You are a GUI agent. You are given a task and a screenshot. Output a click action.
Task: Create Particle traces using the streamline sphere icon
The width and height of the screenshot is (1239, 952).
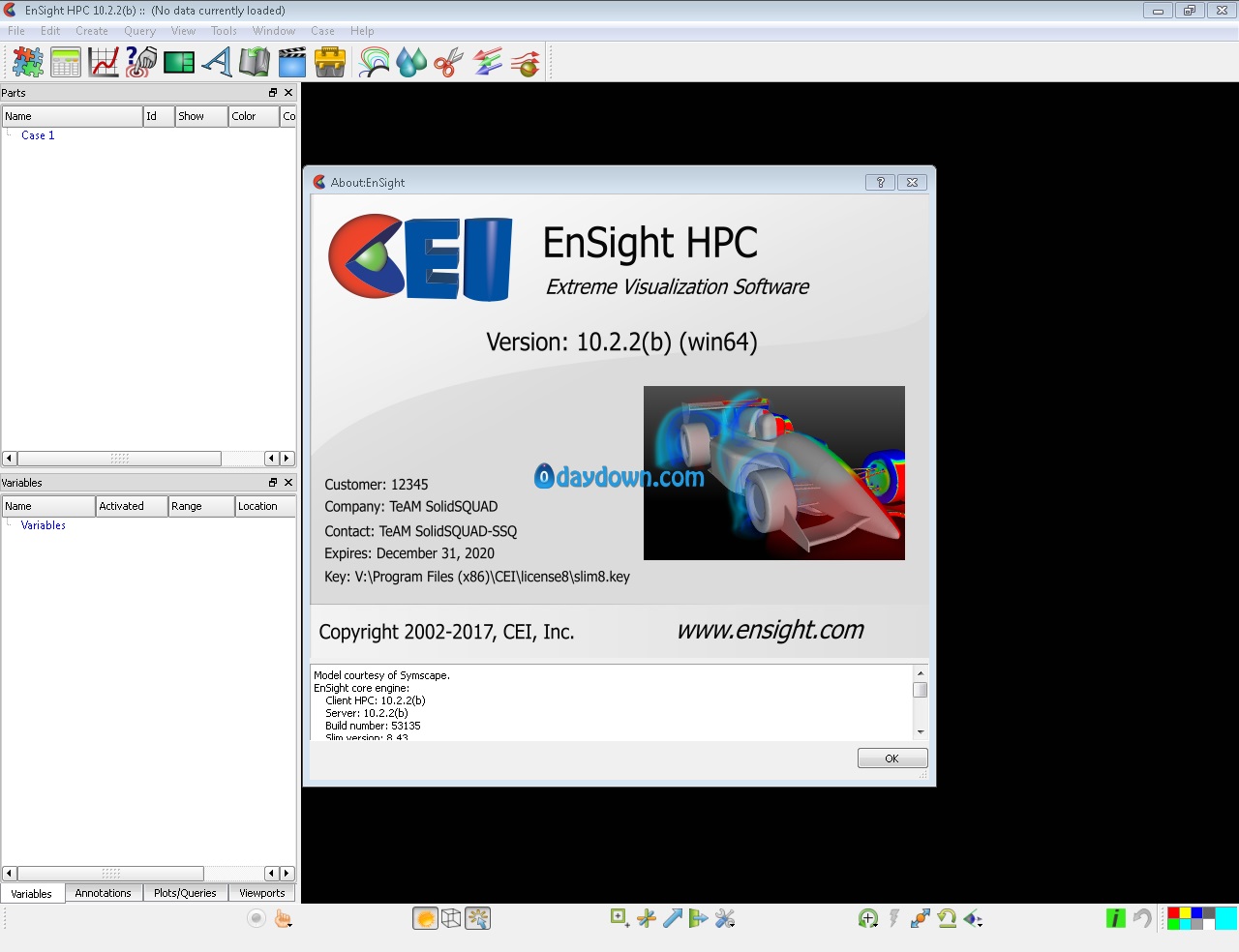525,62
